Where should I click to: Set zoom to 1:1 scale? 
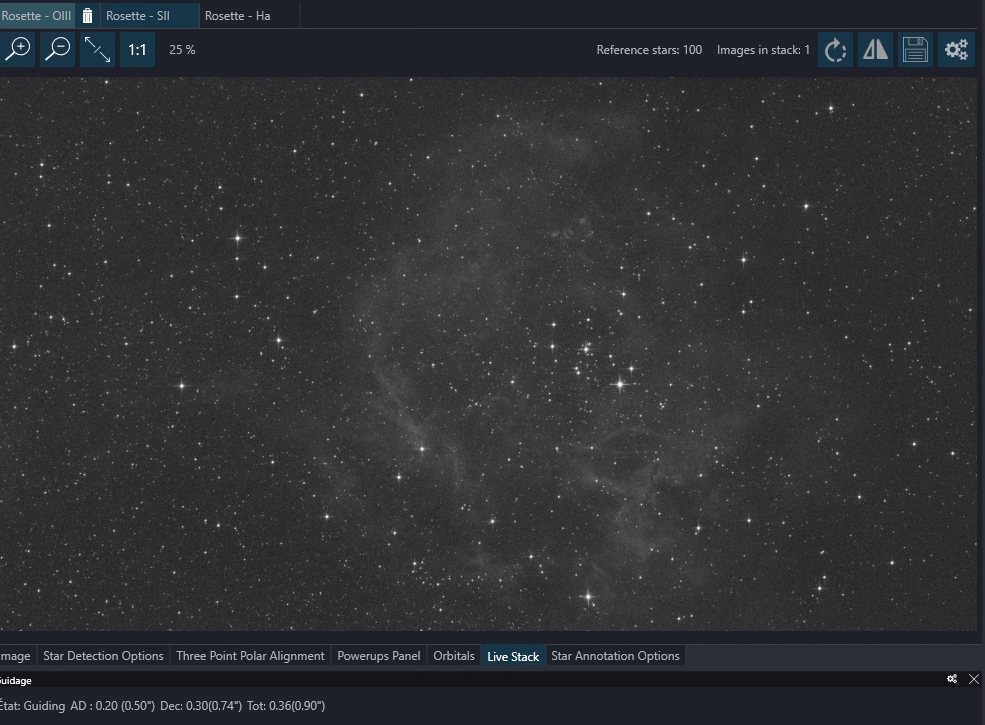coord(137,50)
